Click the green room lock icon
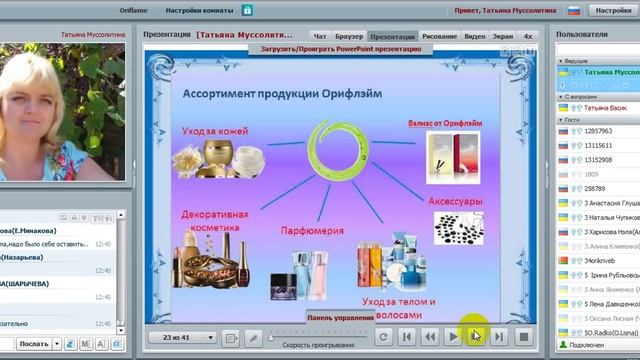Image resolution: width=640 pixels, height=360 pixels. pos(247,10)
